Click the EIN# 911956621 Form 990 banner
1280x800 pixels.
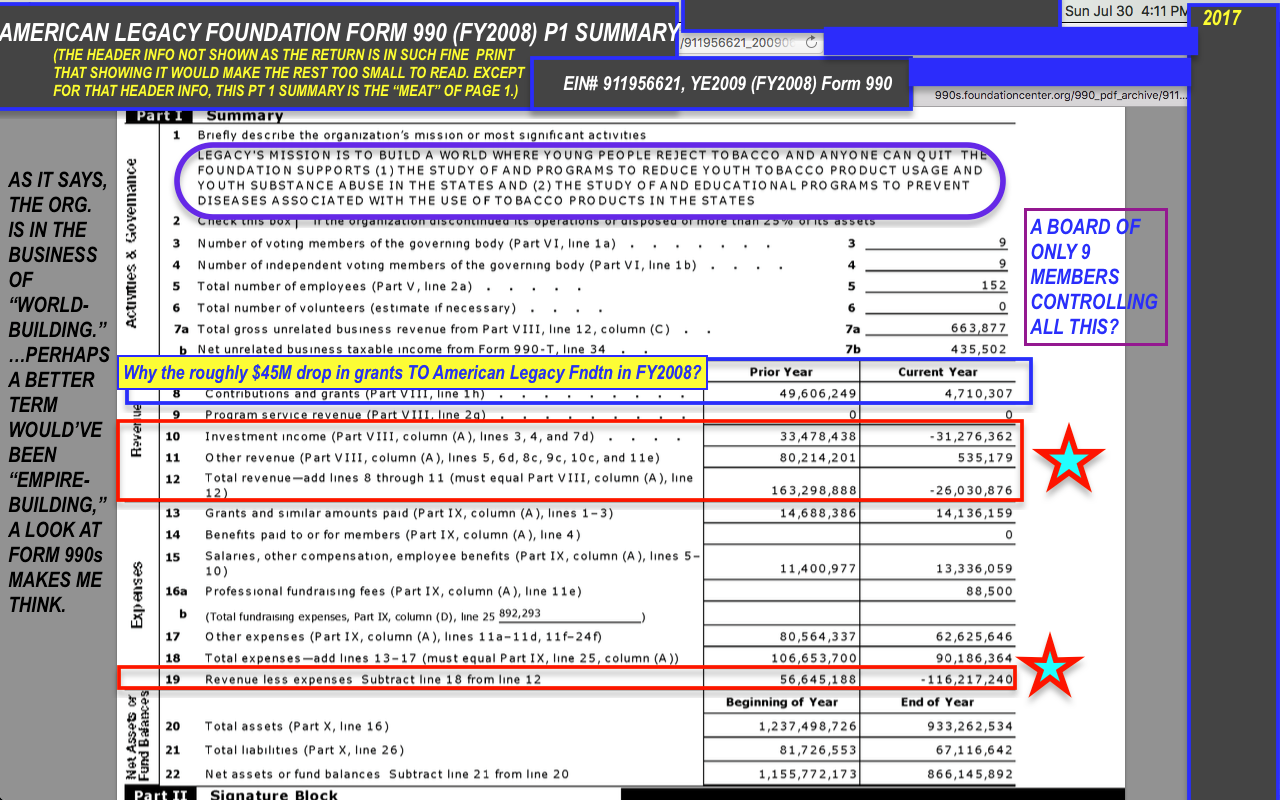pos(727,84)
